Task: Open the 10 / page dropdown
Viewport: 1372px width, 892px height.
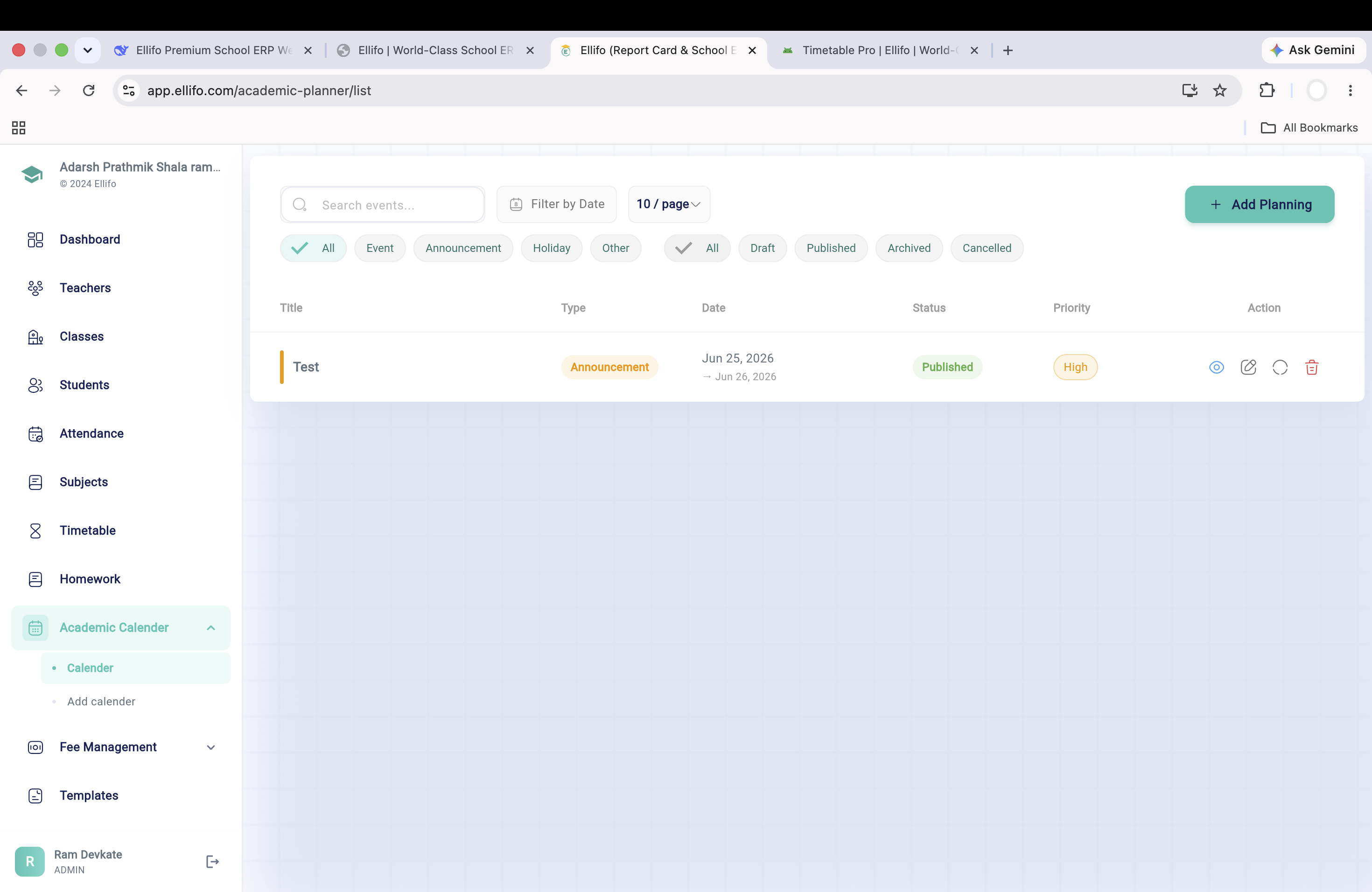Action: (x=669, y=204)
